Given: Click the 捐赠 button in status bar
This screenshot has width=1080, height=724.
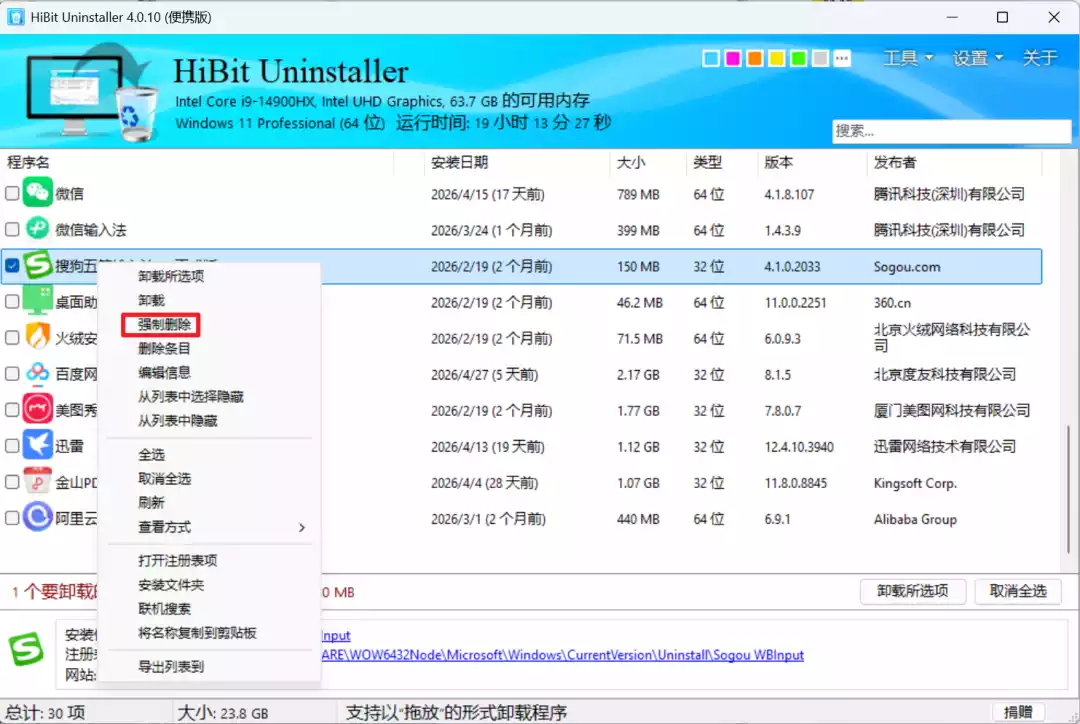Looking at the screenshot, I should 1018,712.
